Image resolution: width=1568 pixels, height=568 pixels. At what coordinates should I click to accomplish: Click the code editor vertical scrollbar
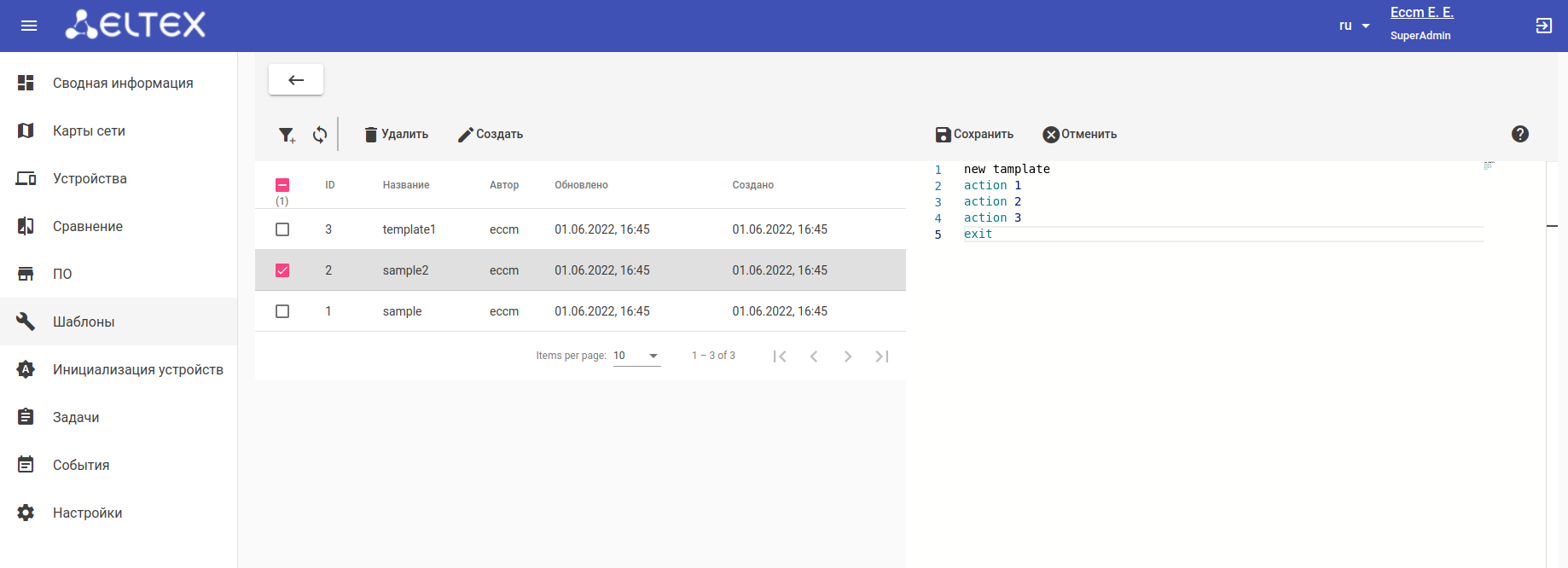tap(1552, 364)
